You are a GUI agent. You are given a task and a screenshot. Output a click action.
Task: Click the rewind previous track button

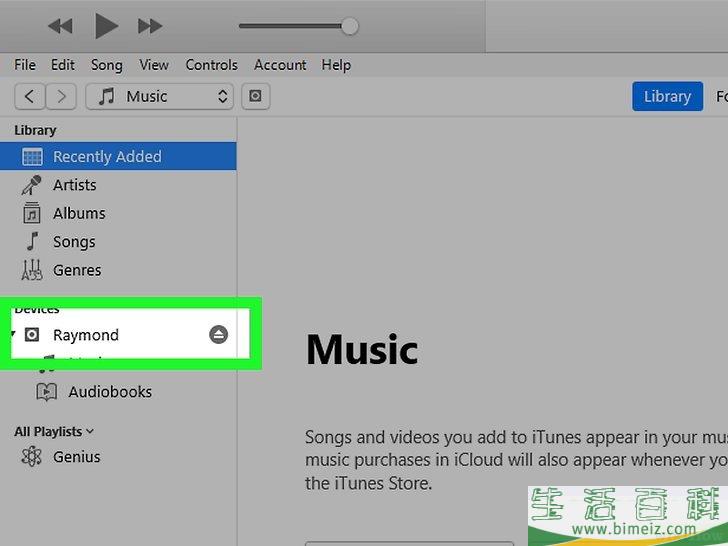60,26
